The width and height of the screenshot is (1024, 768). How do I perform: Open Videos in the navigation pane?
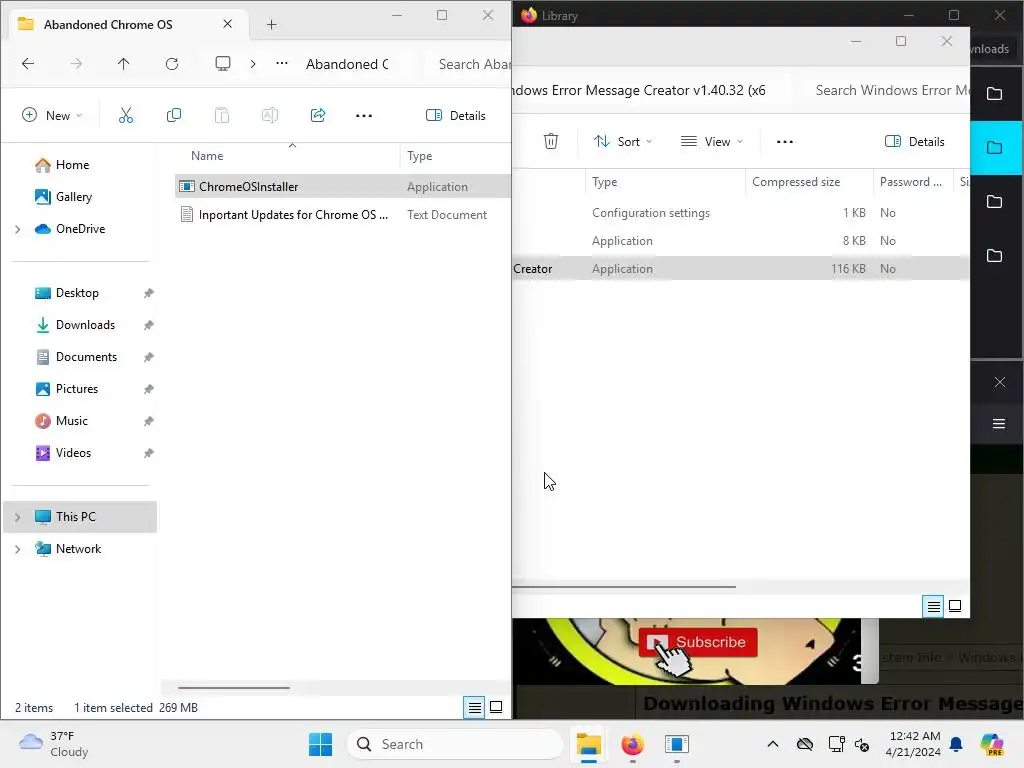[63, 453]
